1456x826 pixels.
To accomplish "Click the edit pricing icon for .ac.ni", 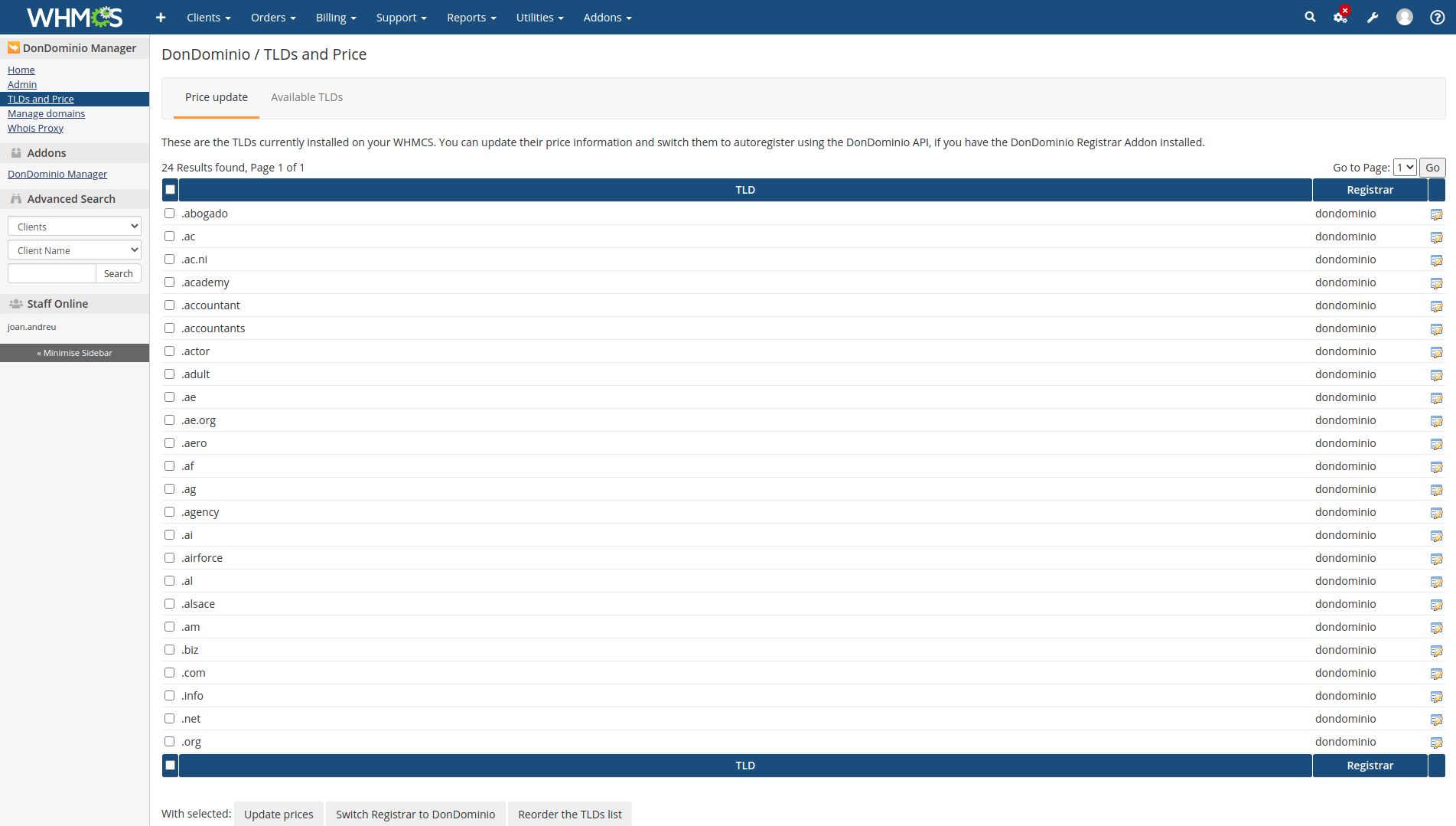I will click(1436, 260).
